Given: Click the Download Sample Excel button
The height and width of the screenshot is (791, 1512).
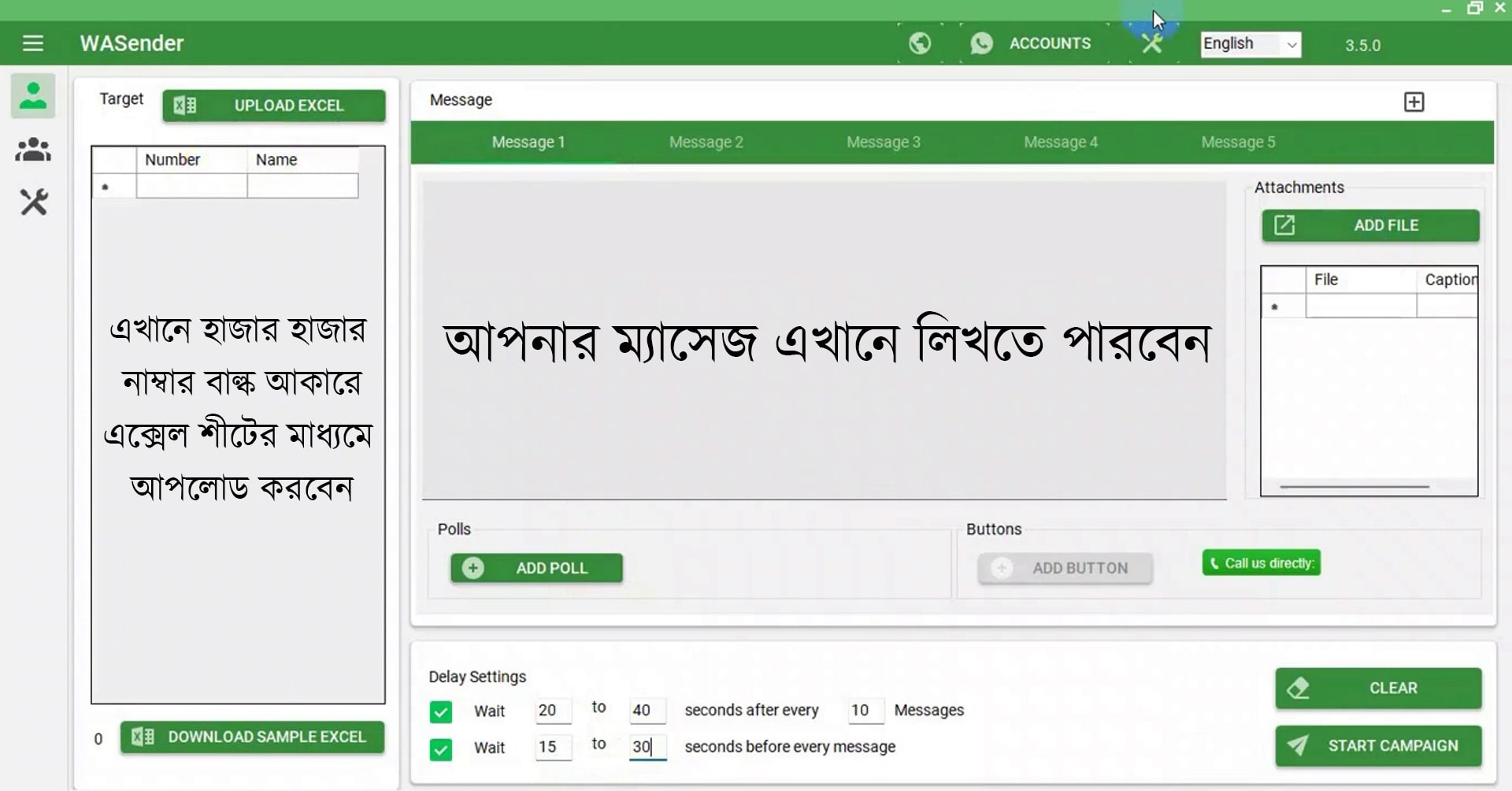Looking at the screenshot, I should [x=252, y=737].
